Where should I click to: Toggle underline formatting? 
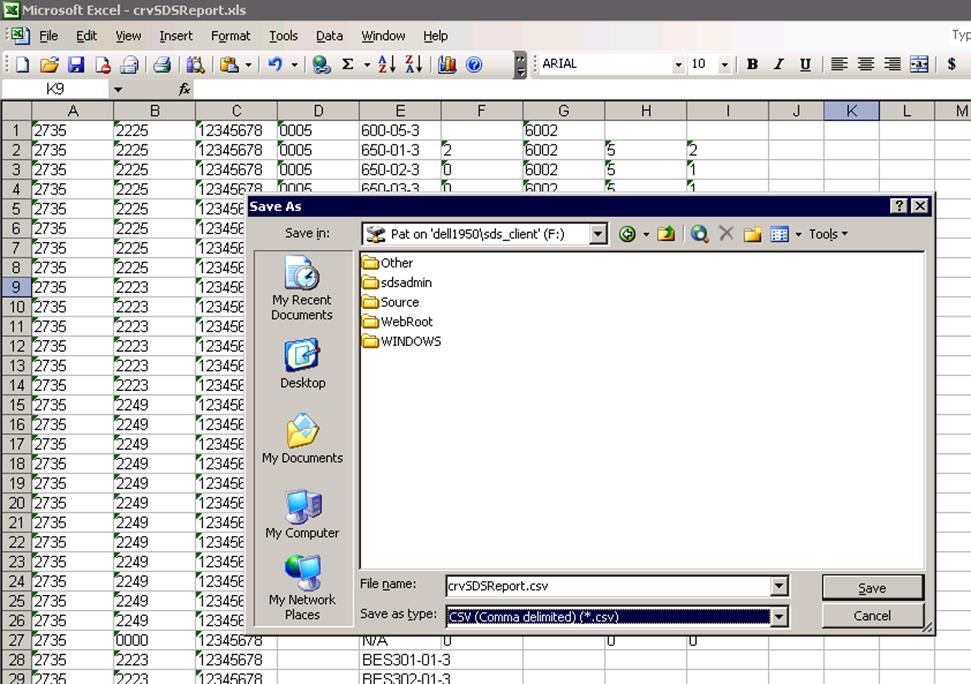[805, 64]
